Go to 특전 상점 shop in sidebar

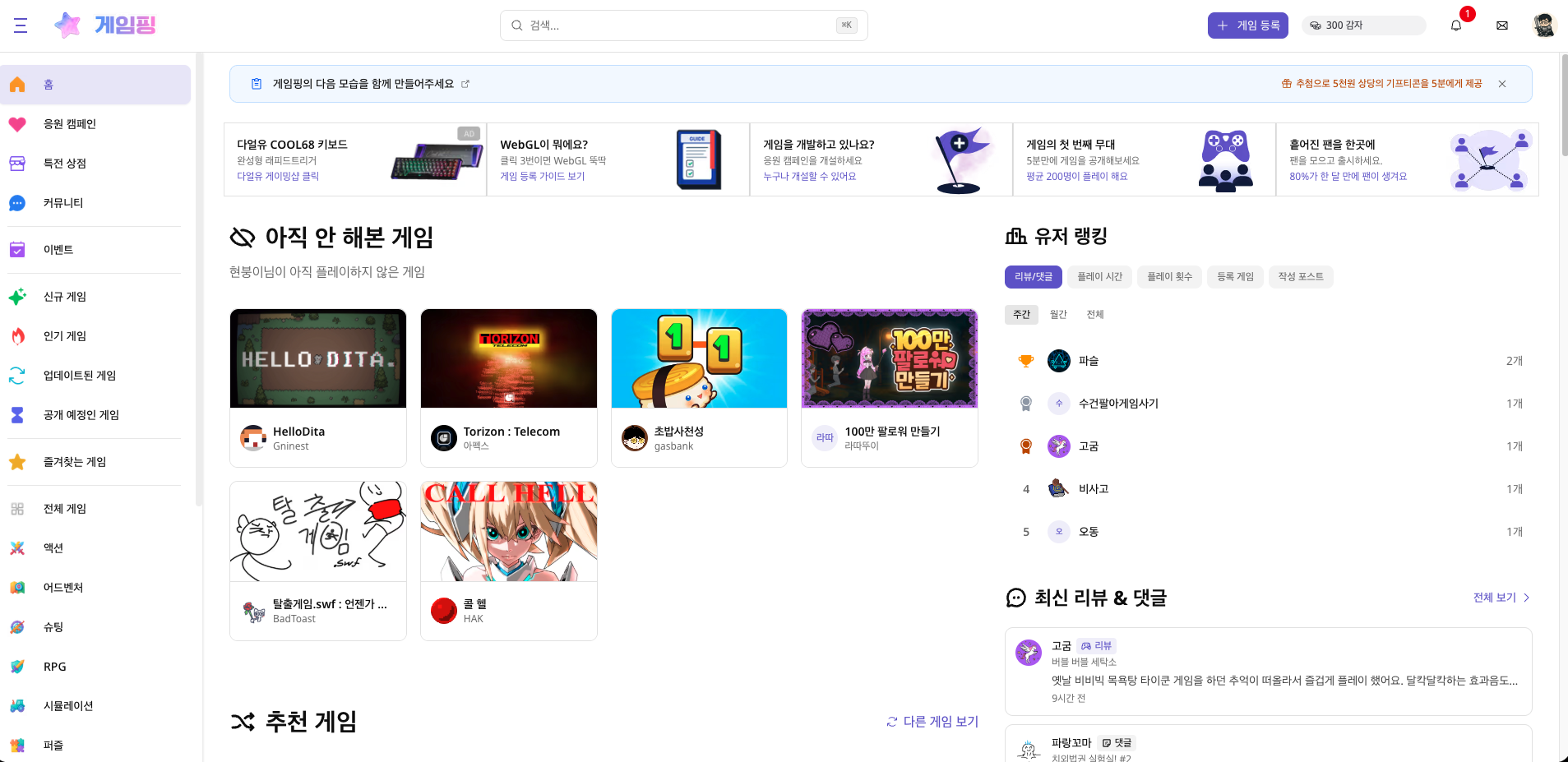64,164
